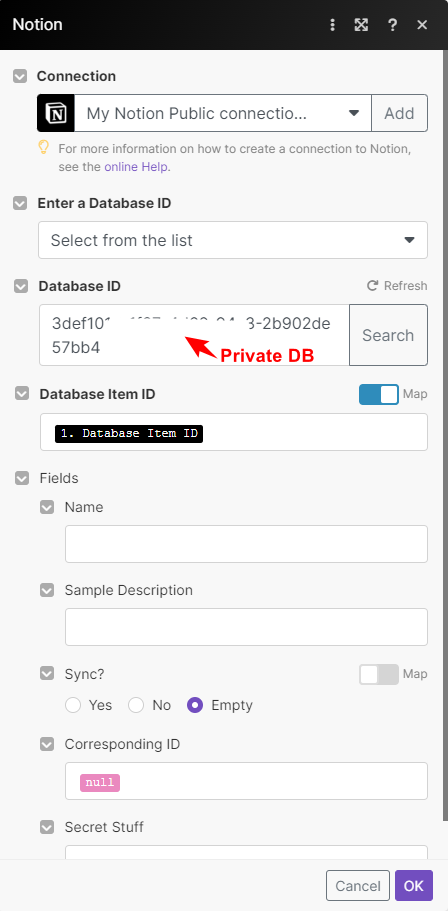Image resolution: width=448 pixels, height=911 pixels.
Task: Click the Search button for Database ID
Action: point(388,335)
